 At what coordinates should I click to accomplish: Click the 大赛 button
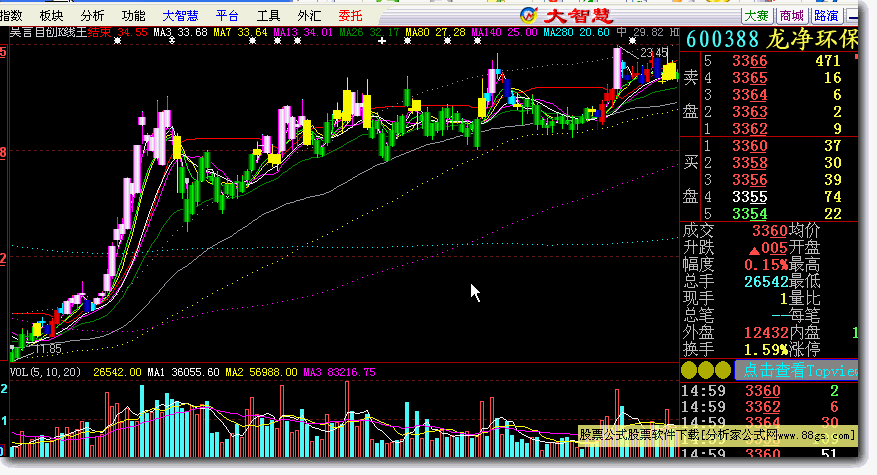tap(757, 16)
